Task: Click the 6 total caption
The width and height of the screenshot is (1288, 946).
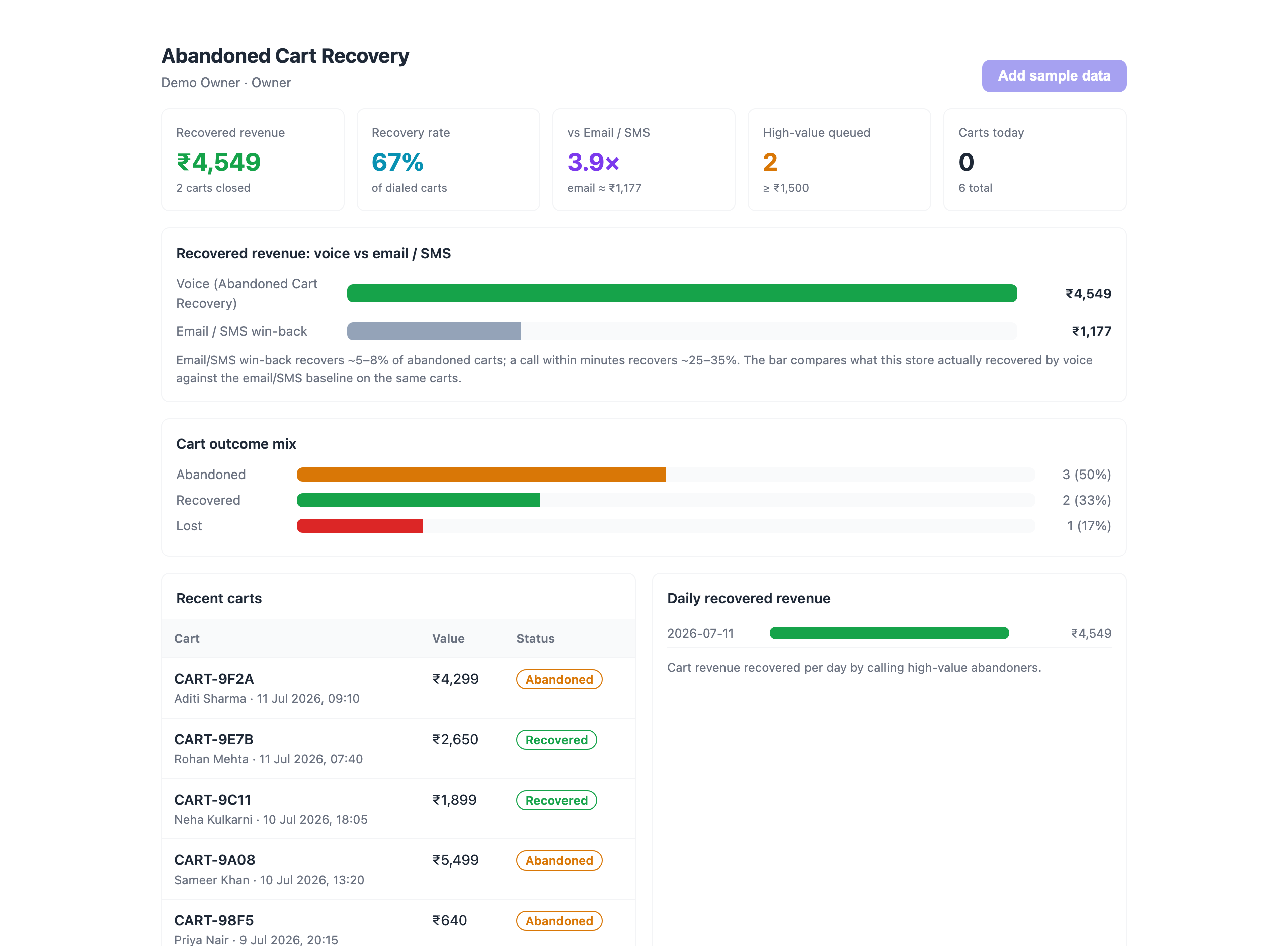Action: click(x=975, y=188)
